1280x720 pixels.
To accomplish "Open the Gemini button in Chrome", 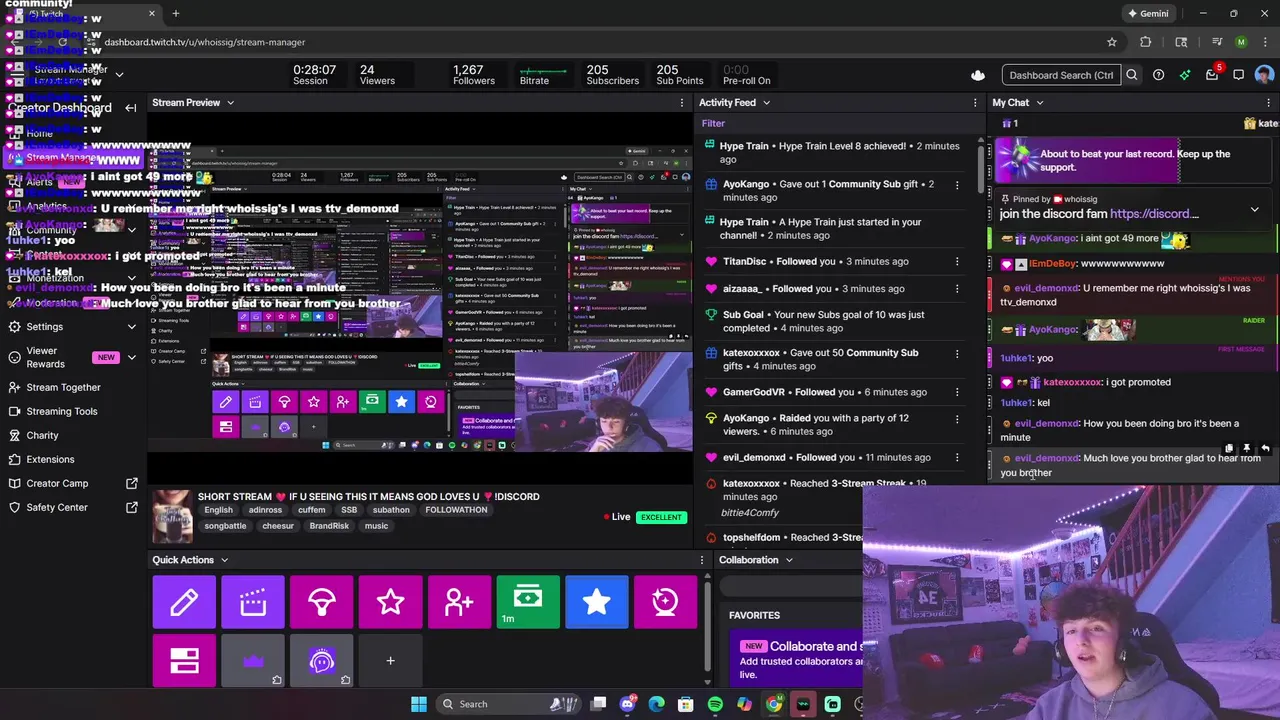I will [x=1148, y=14].
